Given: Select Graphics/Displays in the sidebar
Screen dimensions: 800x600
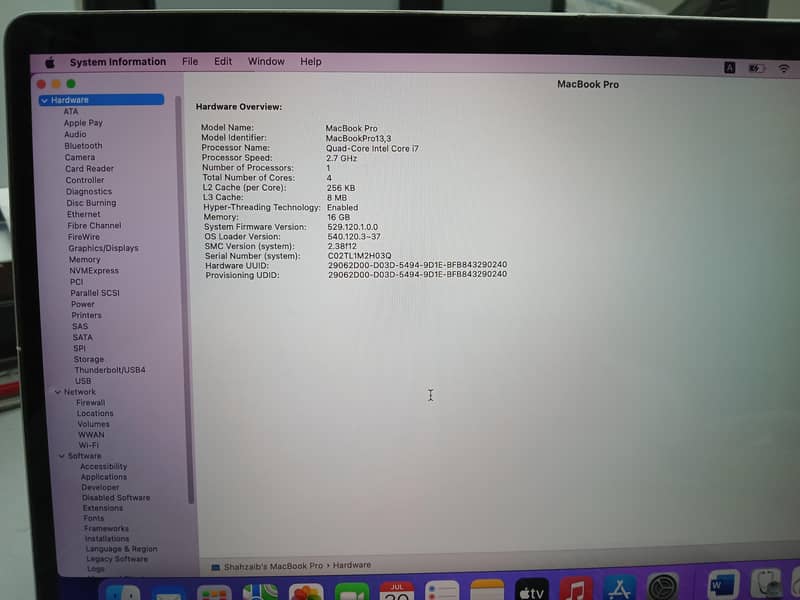Looking at the screenshot, I should click(104, 248).
